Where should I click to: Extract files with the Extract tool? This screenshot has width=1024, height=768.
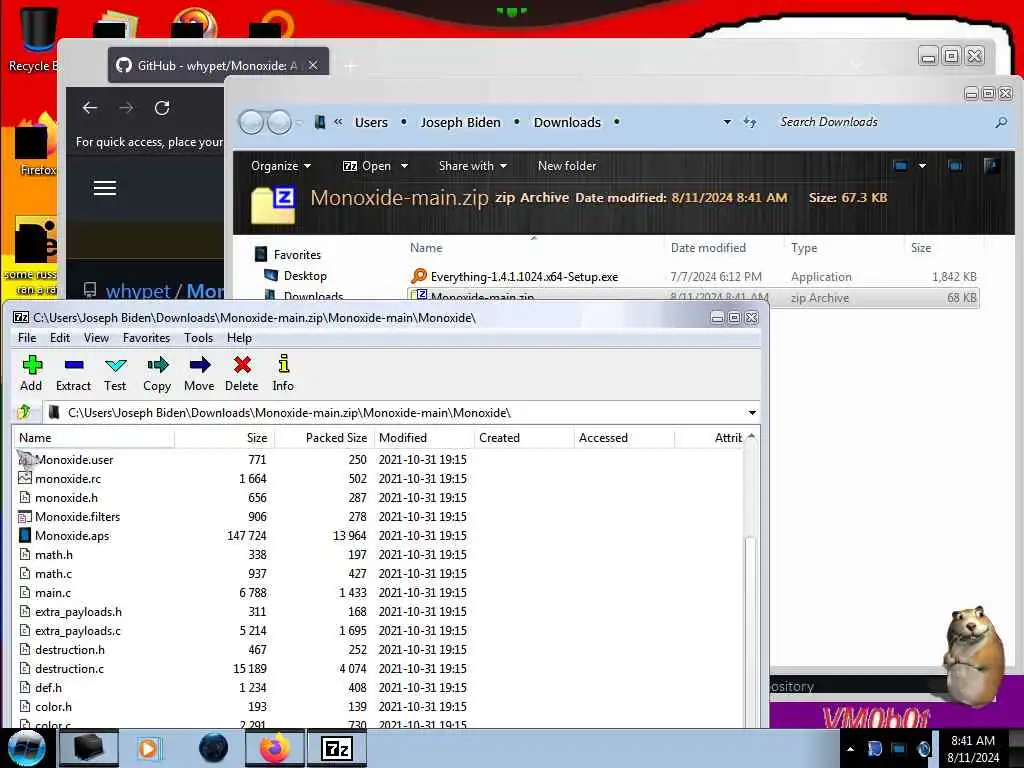tap(73, 373)
